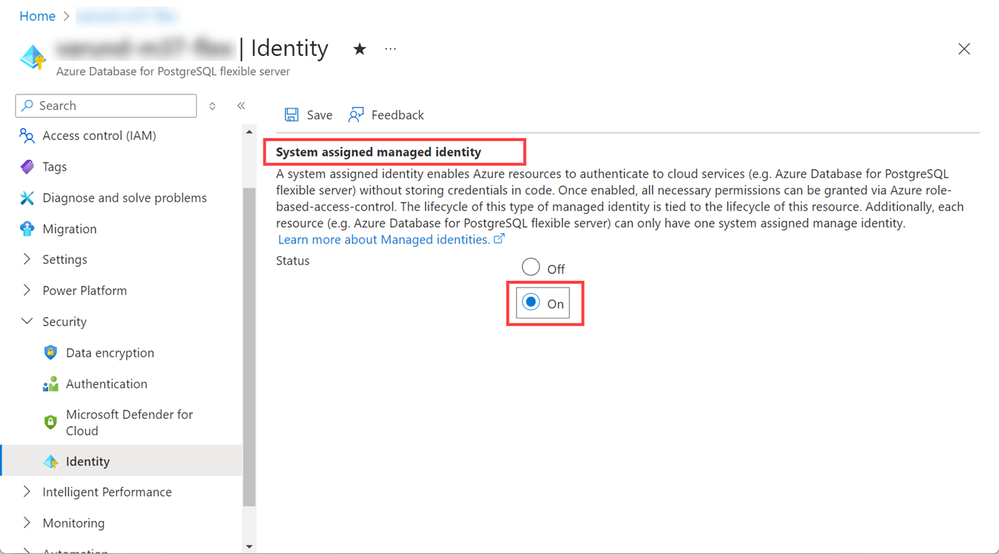The image size is (999, 554).
Task: Click the Feedback person icon
Action: coord(356,115)
